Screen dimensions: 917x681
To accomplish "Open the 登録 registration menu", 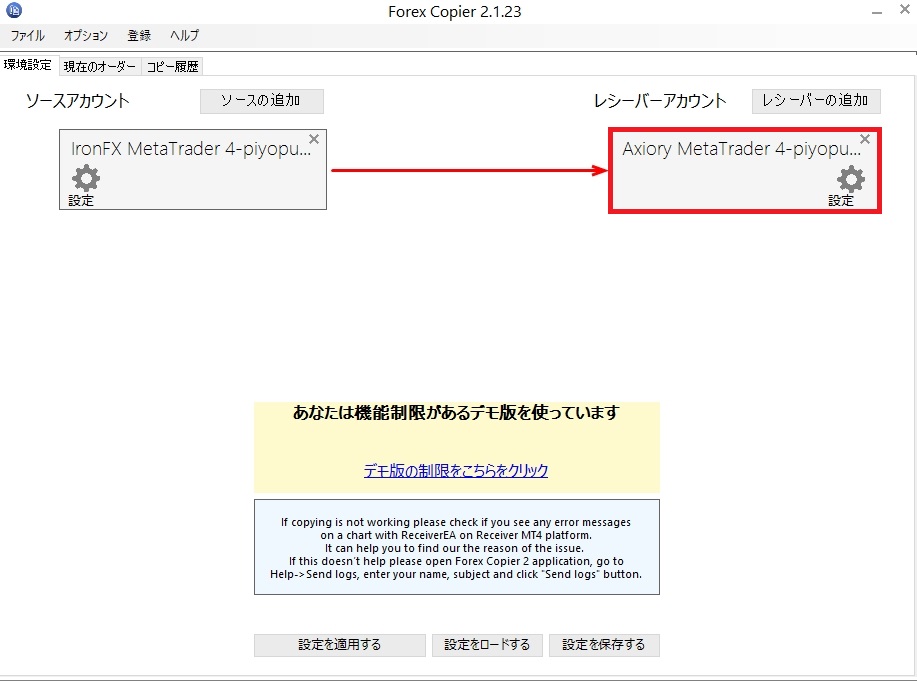I will pos(138,35).
